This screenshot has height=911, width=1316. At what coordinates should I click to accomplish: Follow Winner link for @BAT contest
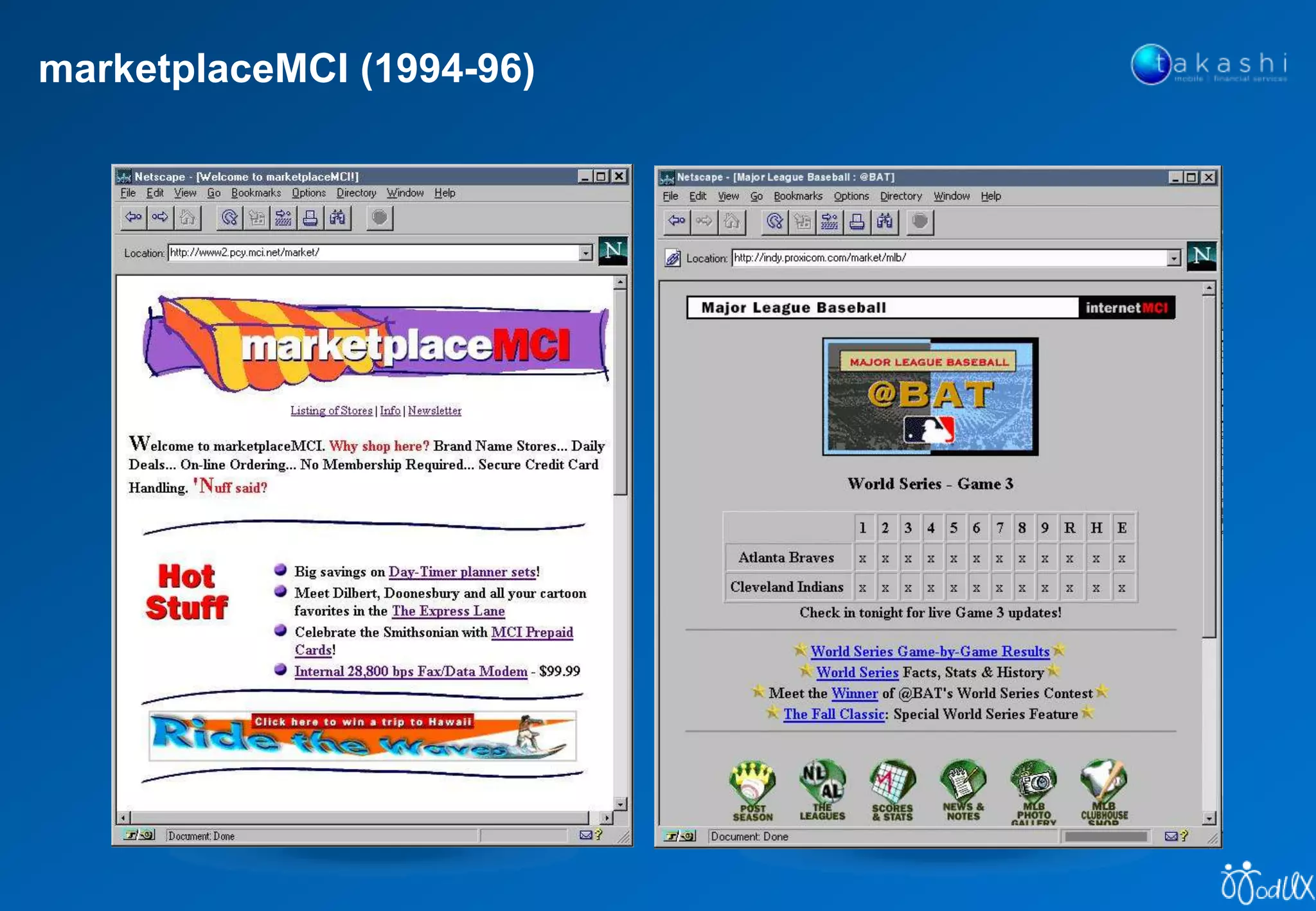(854, 693)
